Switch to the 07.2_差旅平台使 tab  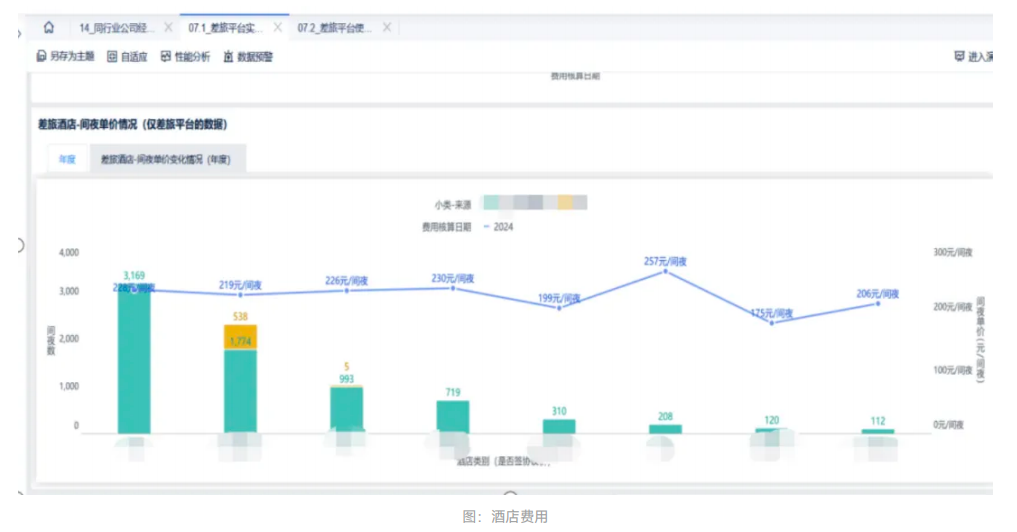[x=335, y=28]
